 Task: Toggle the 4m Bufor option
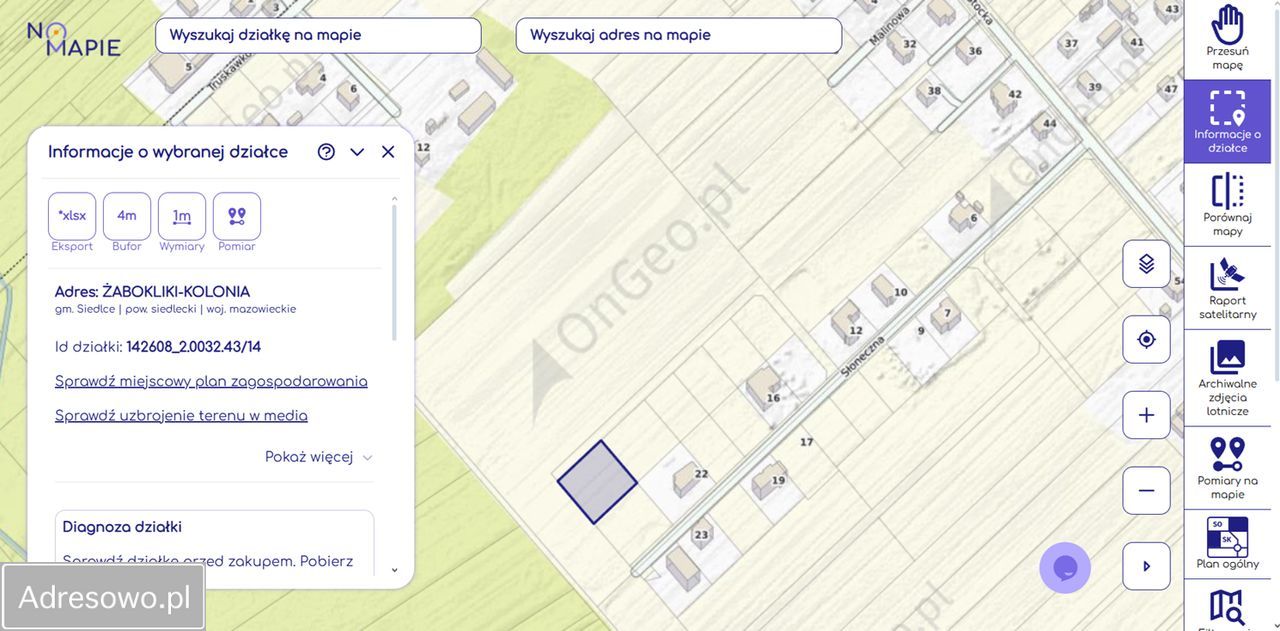tap(127, 216)
